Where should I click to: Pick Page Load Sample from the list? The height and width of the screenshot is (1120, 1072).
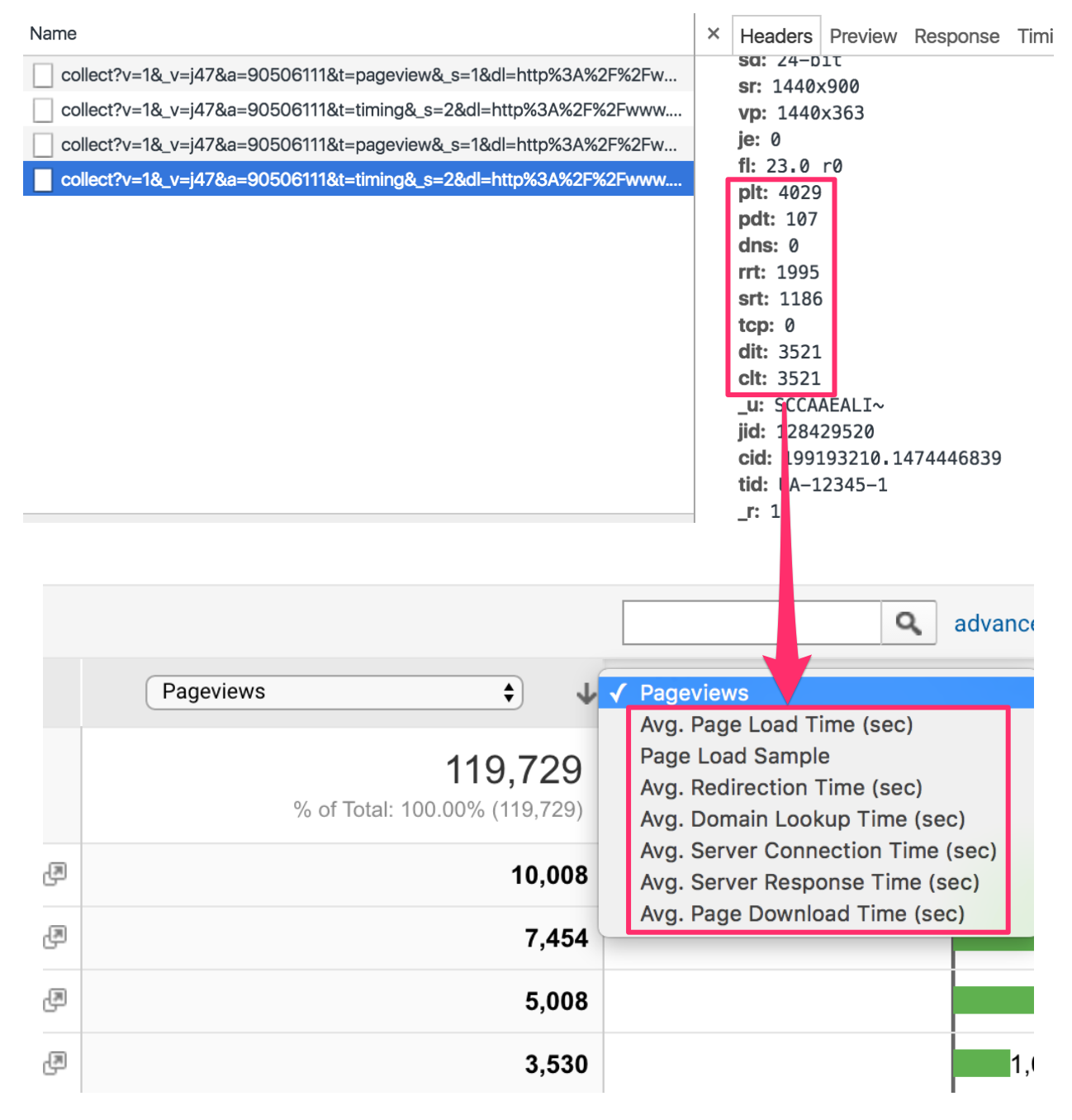735,756
